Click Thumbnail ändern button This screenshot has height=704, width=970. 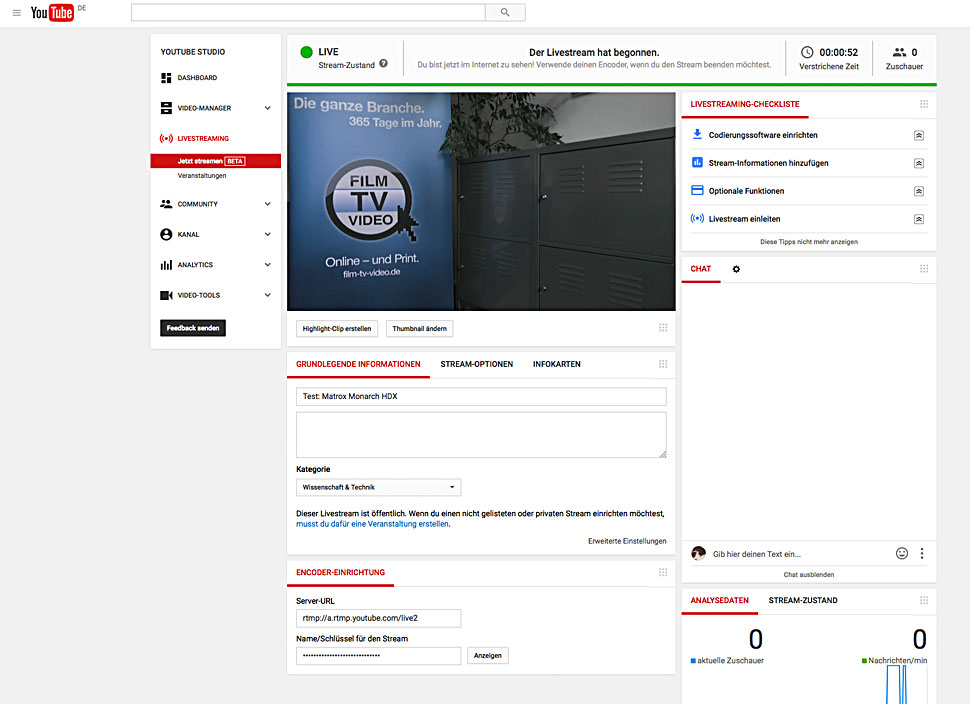coord(419,328)
